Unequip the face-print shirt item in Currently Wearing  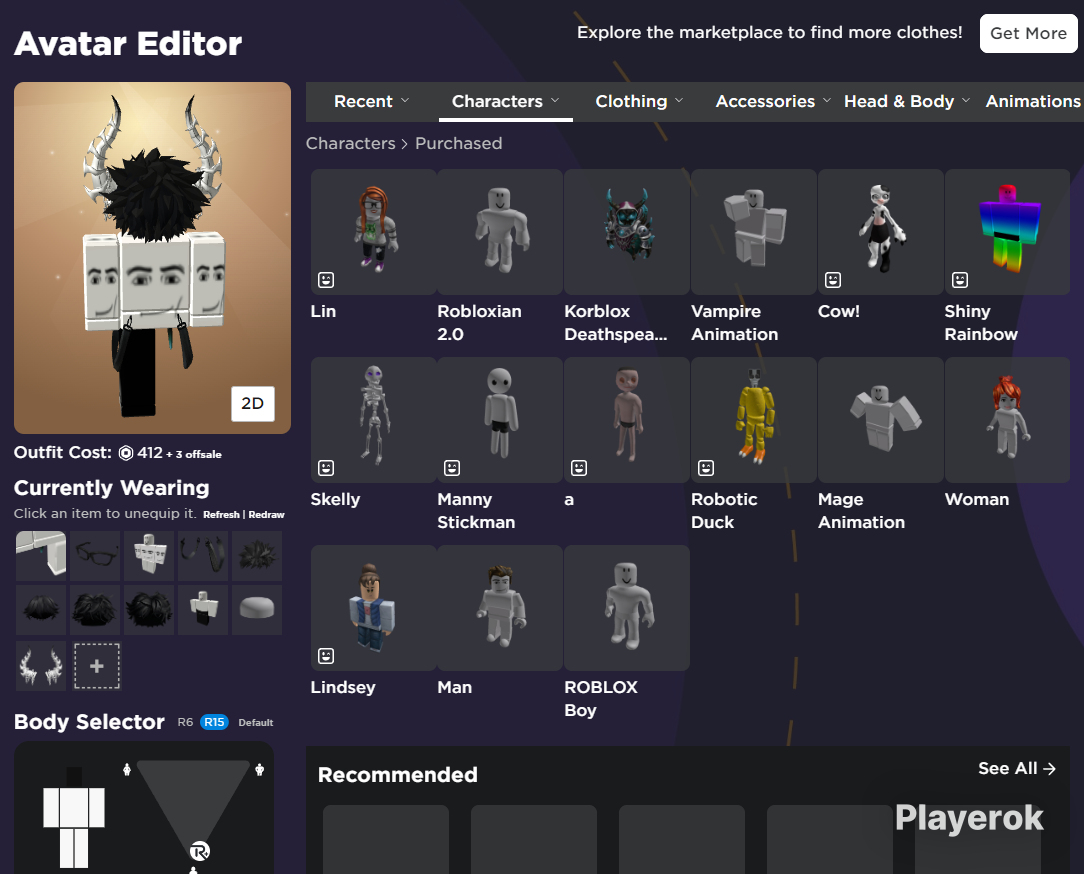149,556
